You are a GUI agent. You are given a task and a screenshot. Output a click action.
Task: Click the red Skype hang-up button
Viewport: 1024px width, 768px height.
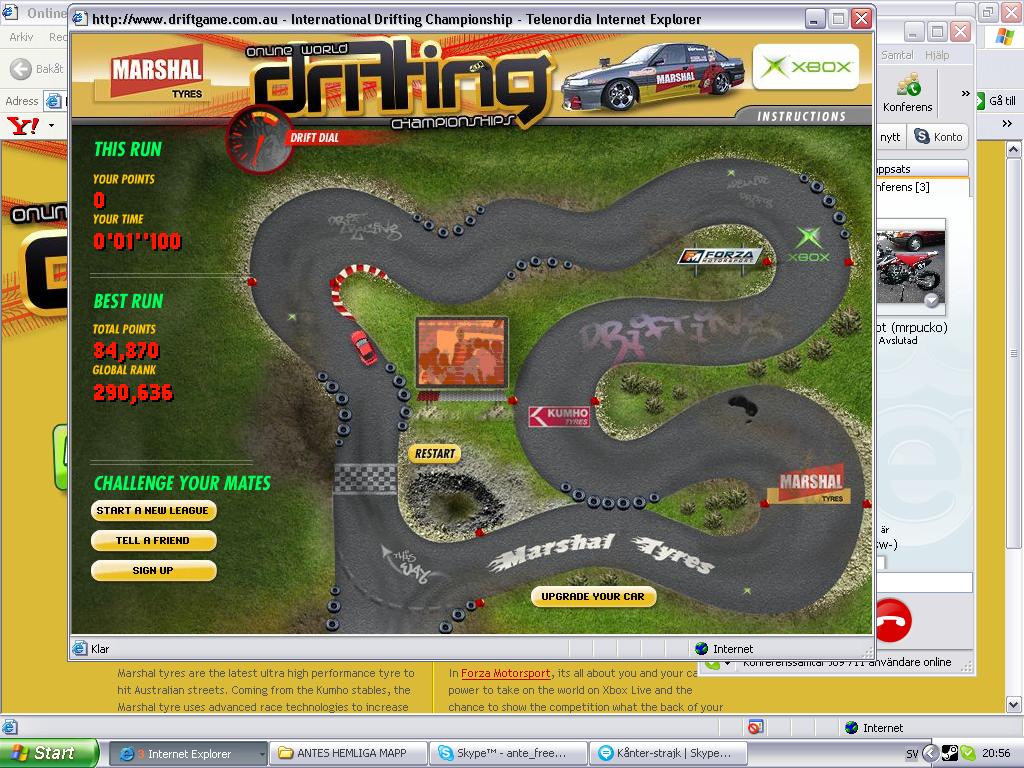[894, 620]
